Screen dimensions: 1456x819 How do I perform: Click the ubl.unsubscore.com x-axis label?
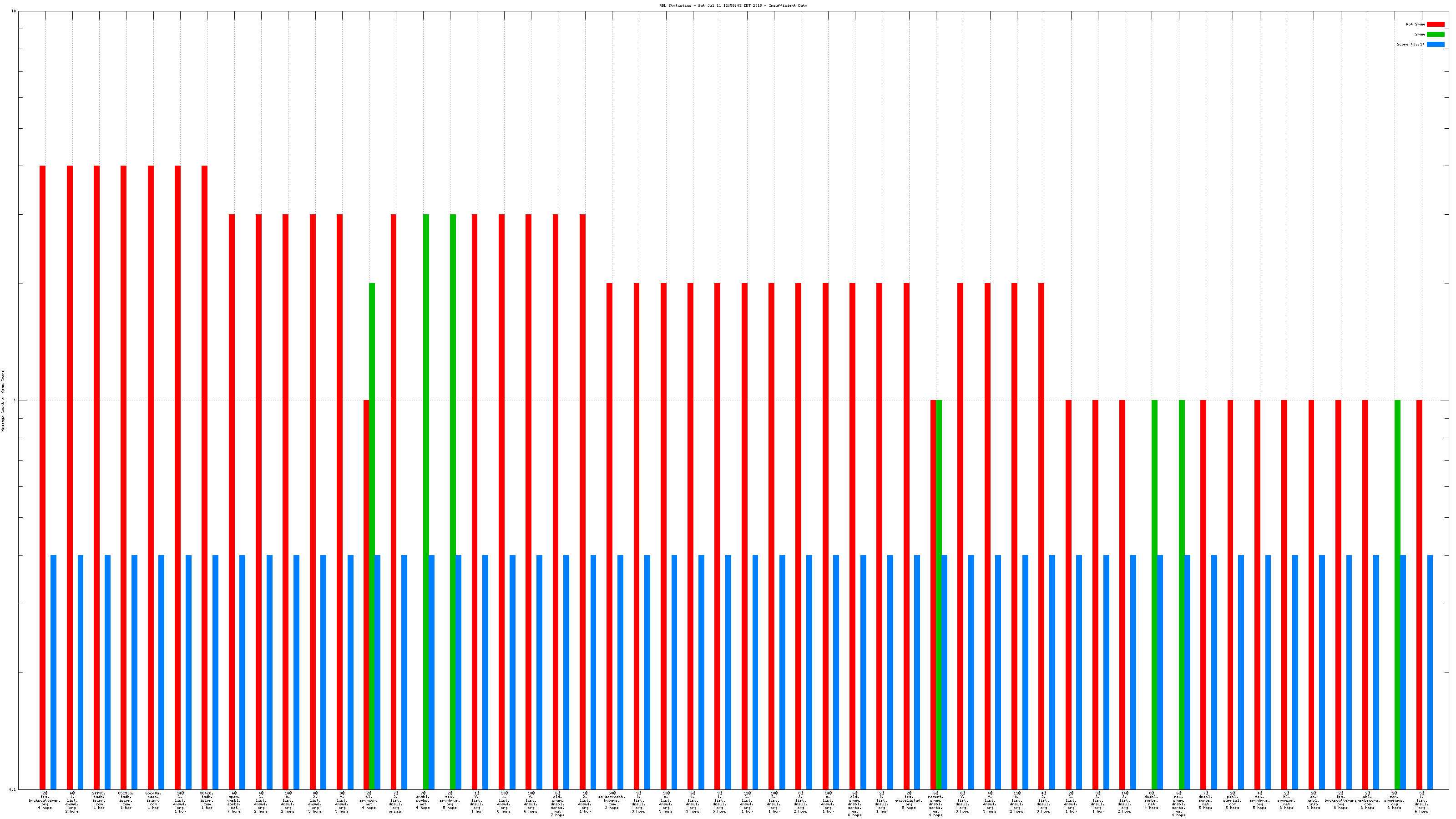1367,800
